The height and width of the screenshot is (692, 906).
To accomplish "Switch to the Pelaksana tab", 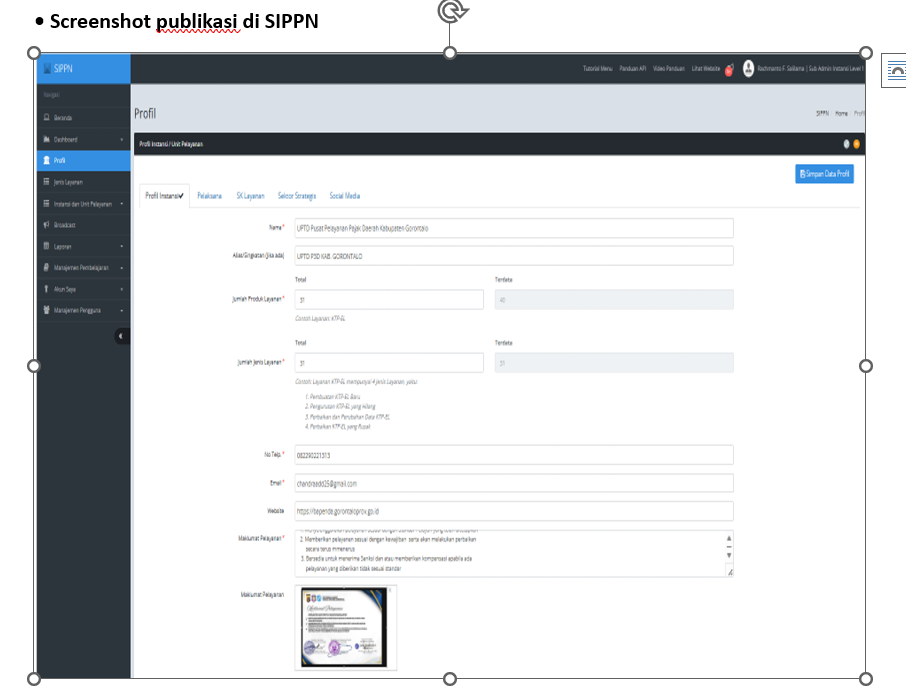I will (209, 196).
